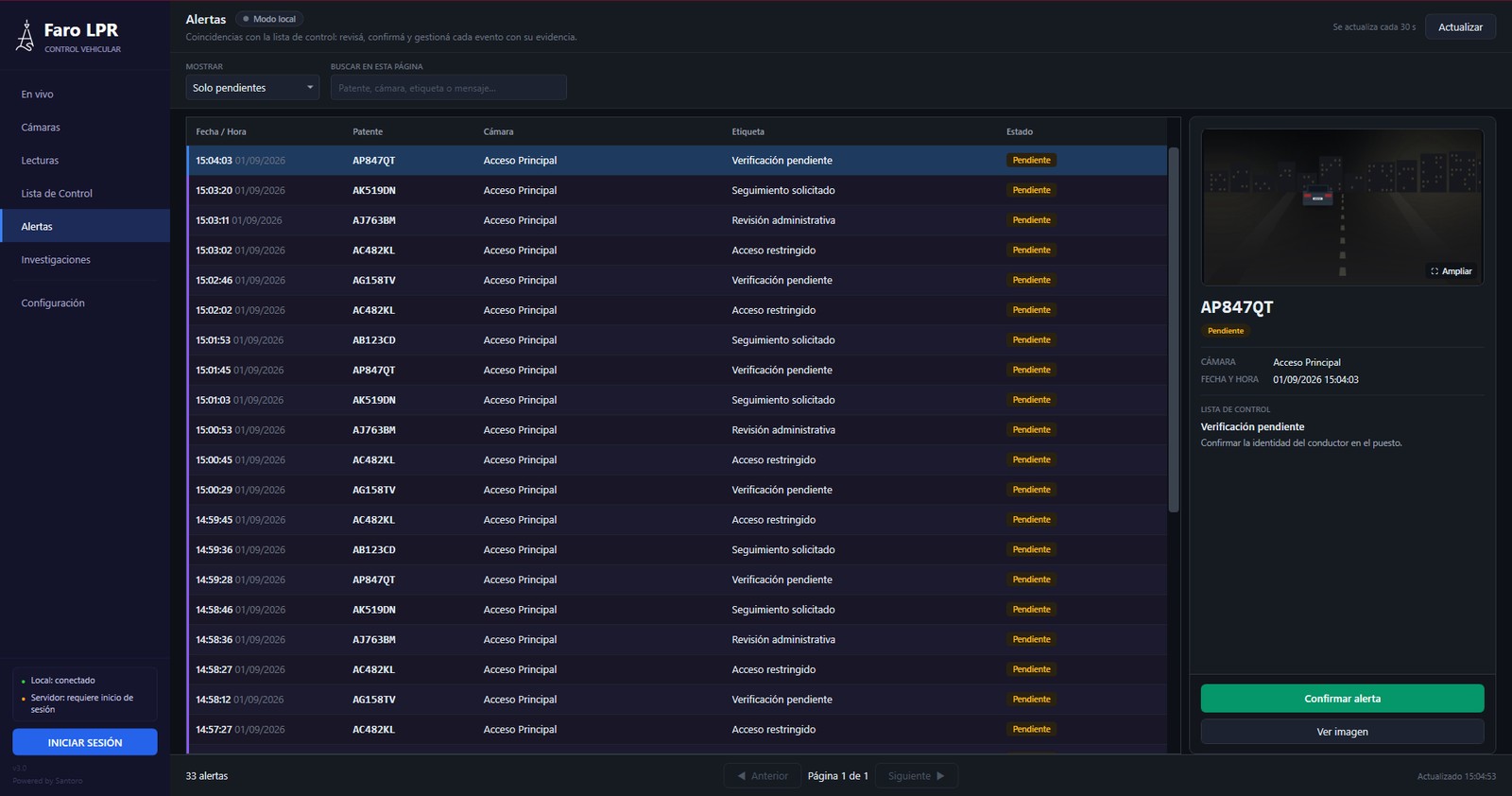Image resolution: width=1512 pixels, height=796 pixels.
Task: Open the vehicle evidence thumbnail image
Action: point(1342,207)
